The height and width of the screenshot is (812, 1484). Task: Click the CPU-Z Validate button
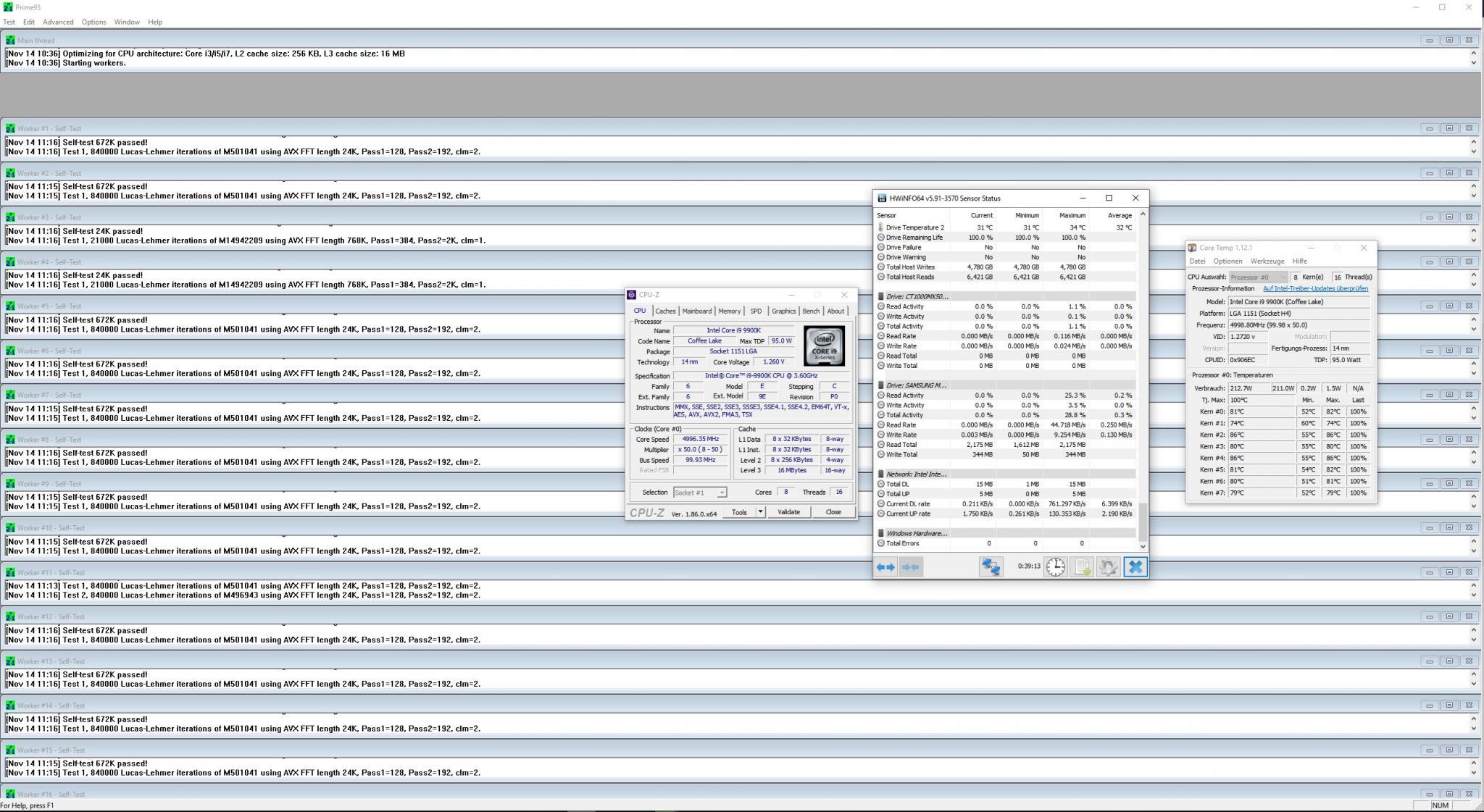[x=788, y=512]
